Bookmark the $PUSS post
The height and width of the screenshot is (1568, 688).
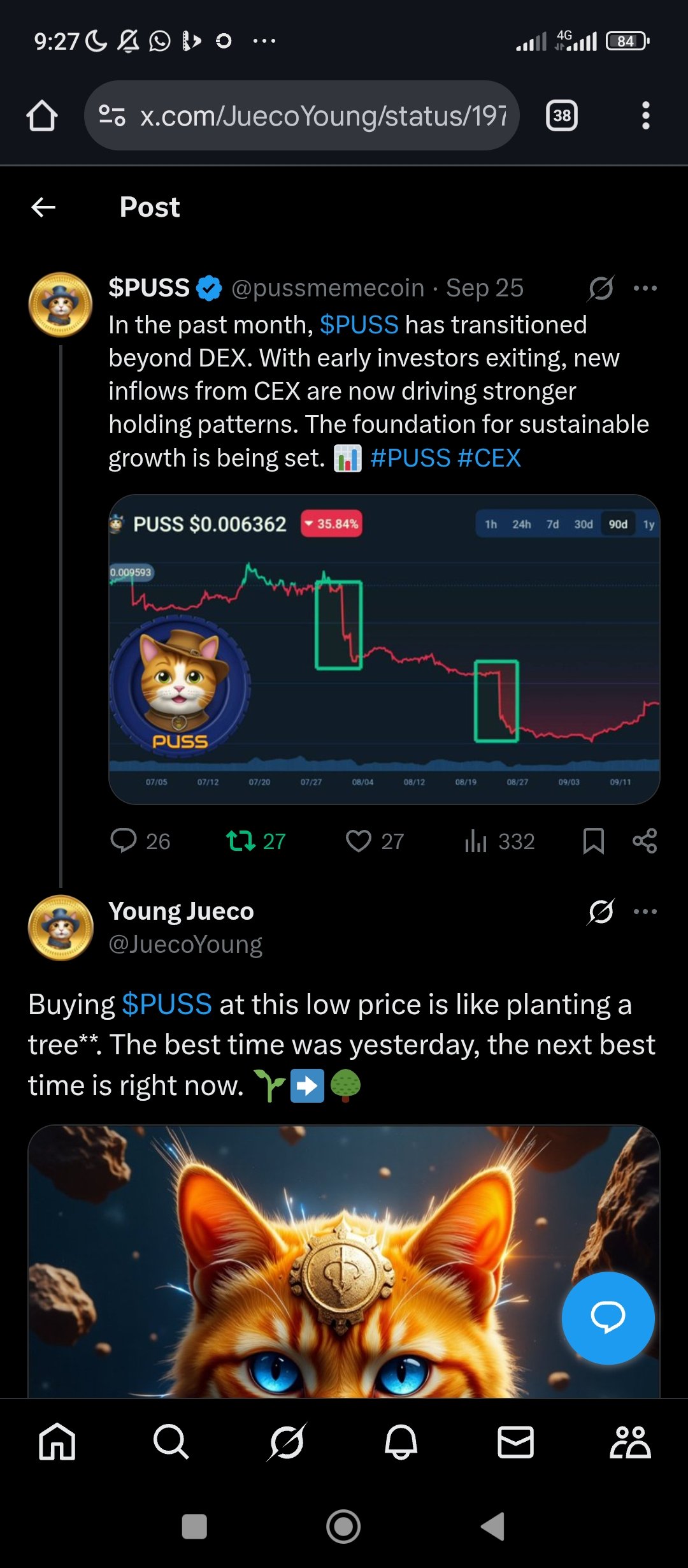click(x=593, y=841)
